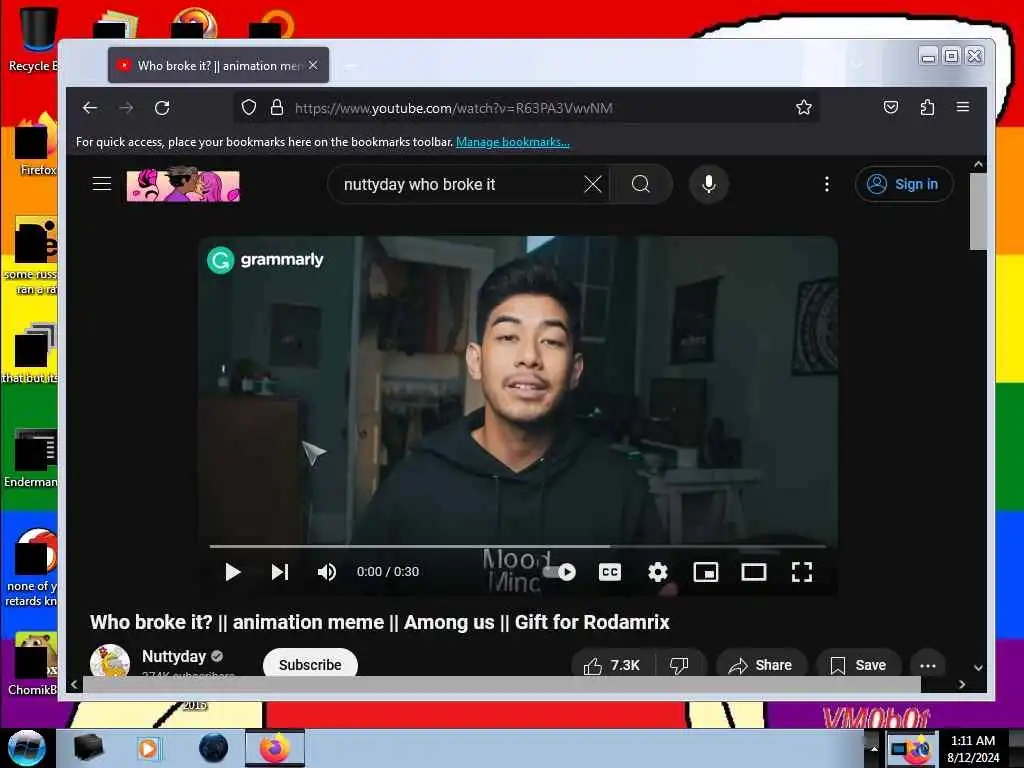Open the Save to Pocket button

click(891, 107)
